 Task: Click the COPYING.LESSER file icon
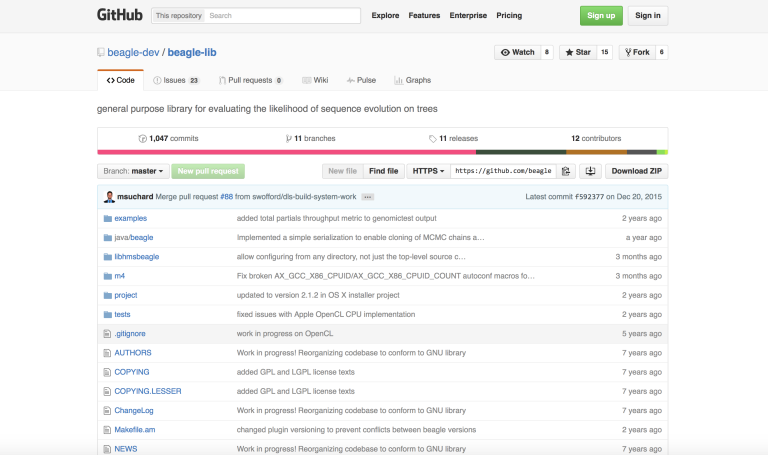click(107, 391)
